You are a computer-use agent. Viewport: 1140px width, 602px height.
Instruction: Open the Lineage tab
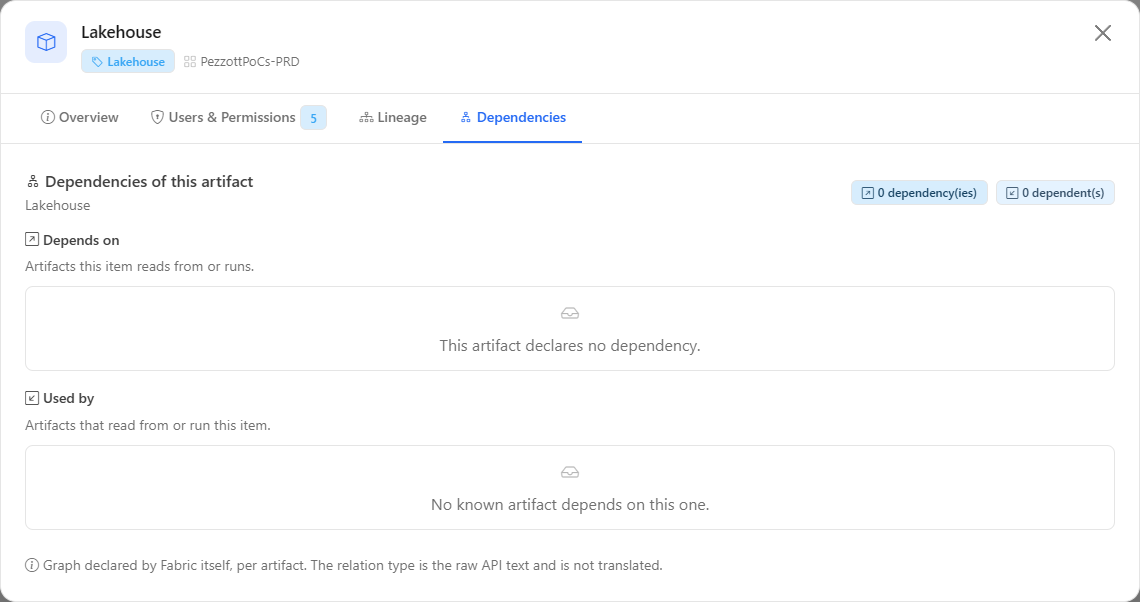393,117
